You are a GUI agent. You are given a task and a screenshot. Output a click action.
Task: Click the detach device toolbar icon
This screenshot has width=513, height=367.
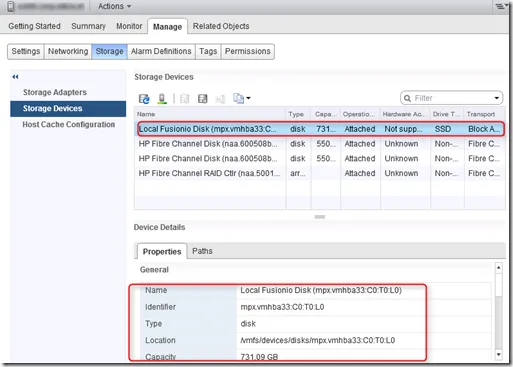pos(202,99)
